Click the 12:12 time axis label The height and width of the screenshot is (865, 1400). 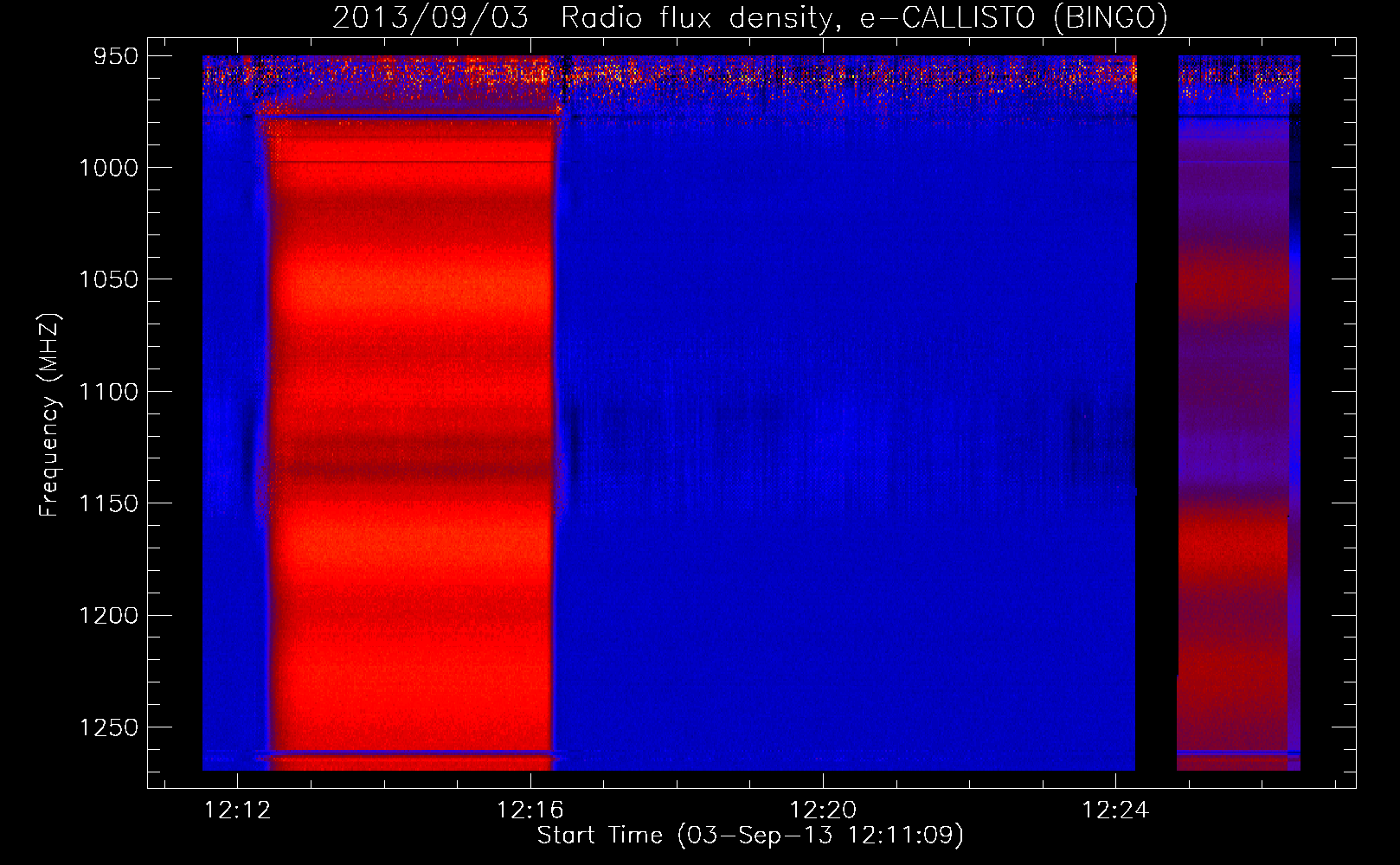pos(237,810)
